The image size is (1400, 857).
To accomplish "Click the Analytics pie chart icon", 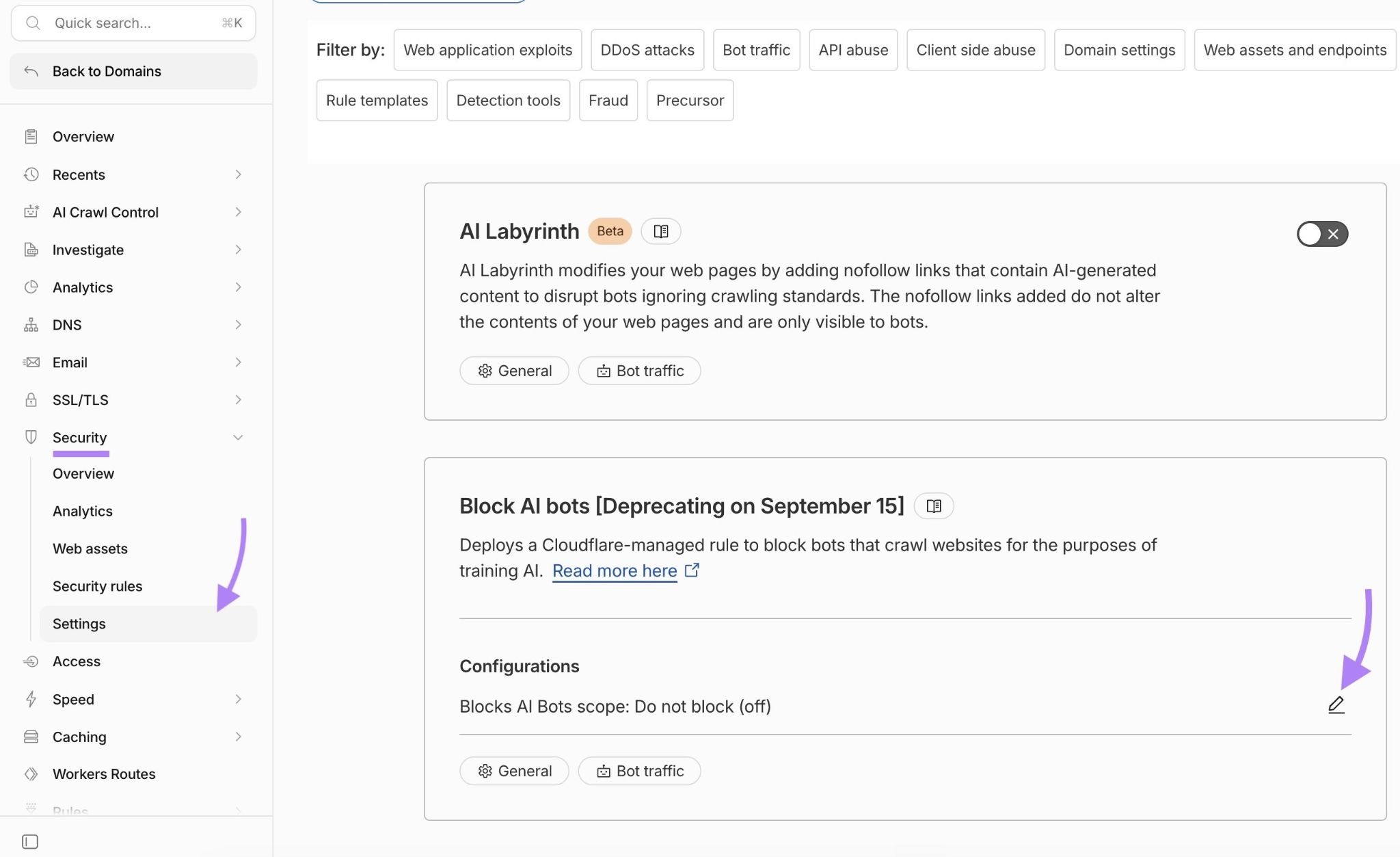I will 31,287.
